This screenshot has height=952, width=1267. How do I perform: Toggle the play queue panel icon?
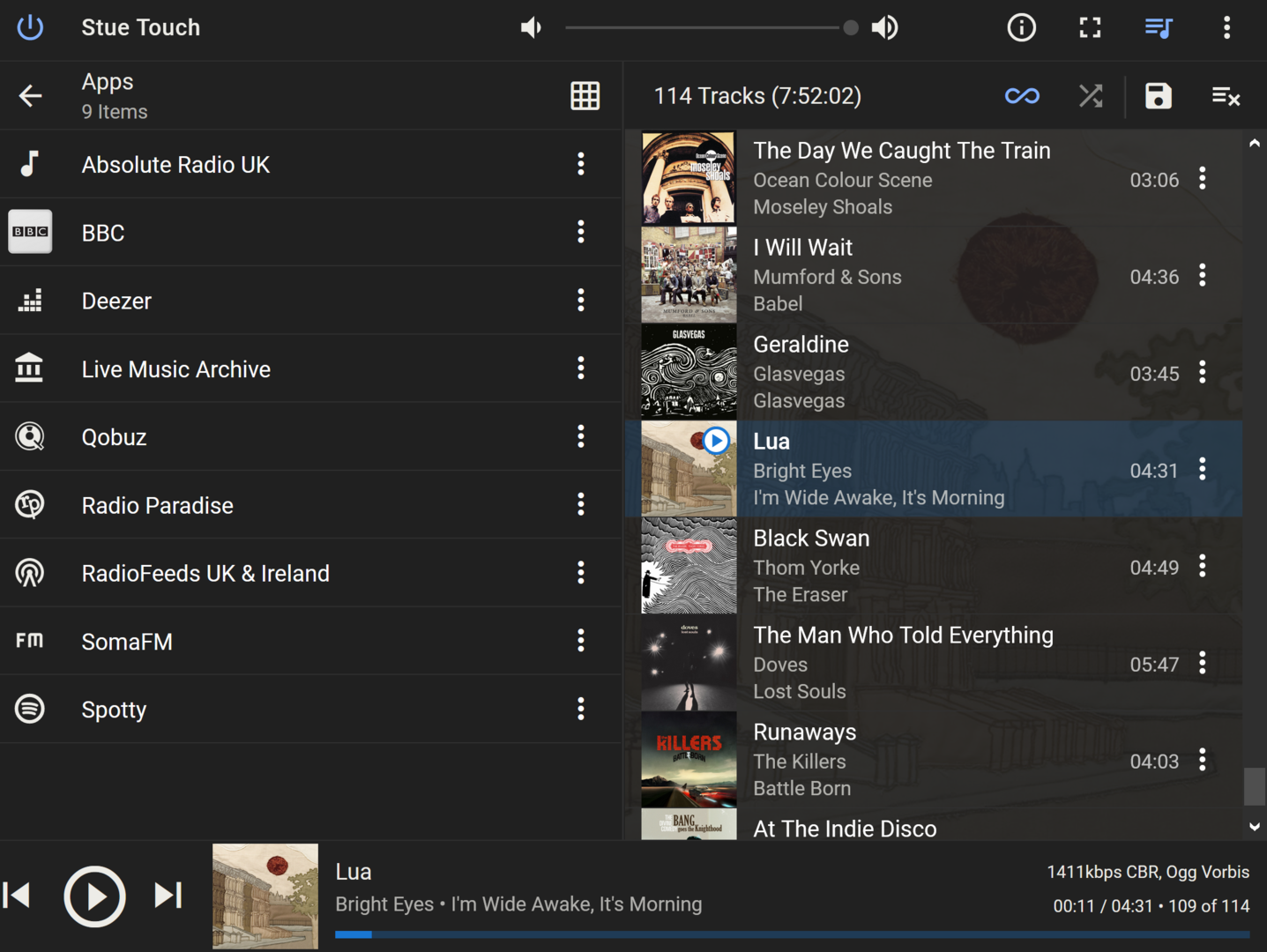click(x=1159, y=27)
